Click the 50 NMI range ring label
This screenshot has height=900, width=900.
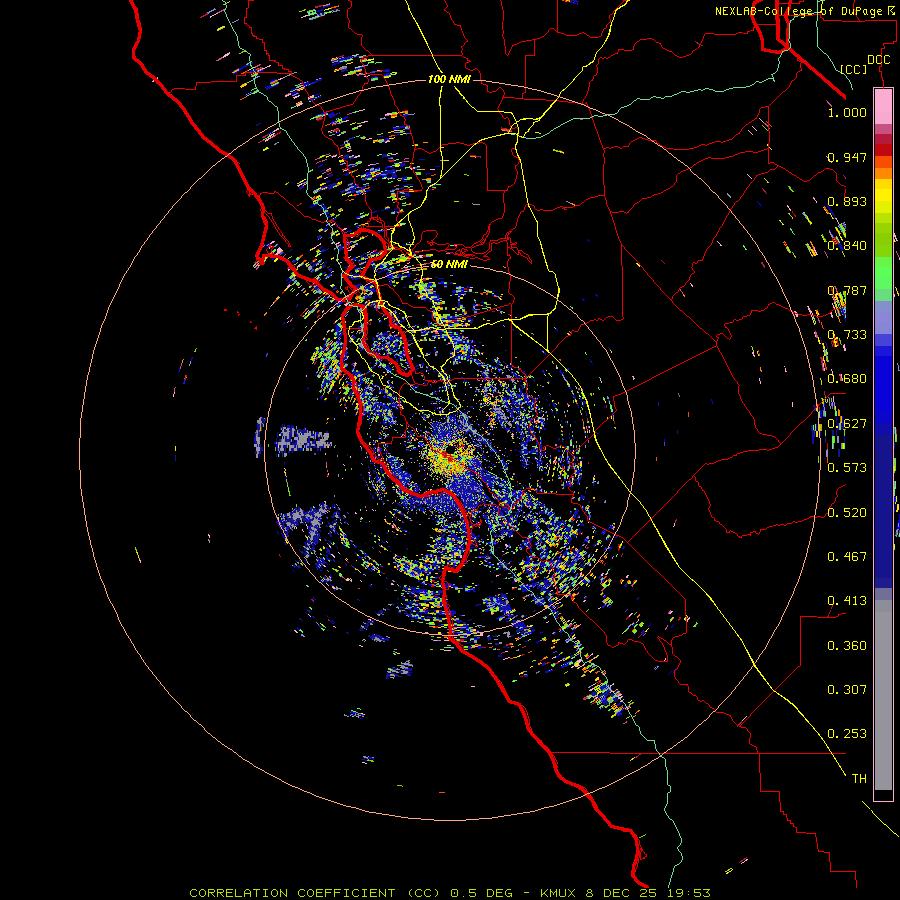click(x=449, y=265)
